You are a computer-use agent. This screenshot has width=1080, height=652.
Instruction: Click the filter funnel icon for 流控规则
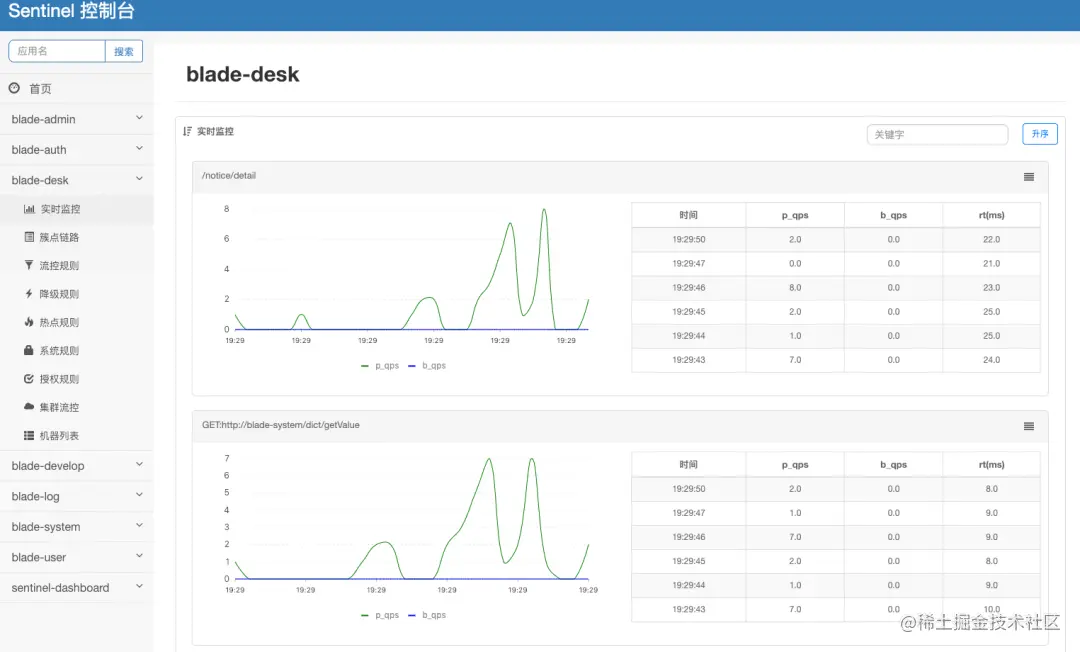(x=29, y=265)
